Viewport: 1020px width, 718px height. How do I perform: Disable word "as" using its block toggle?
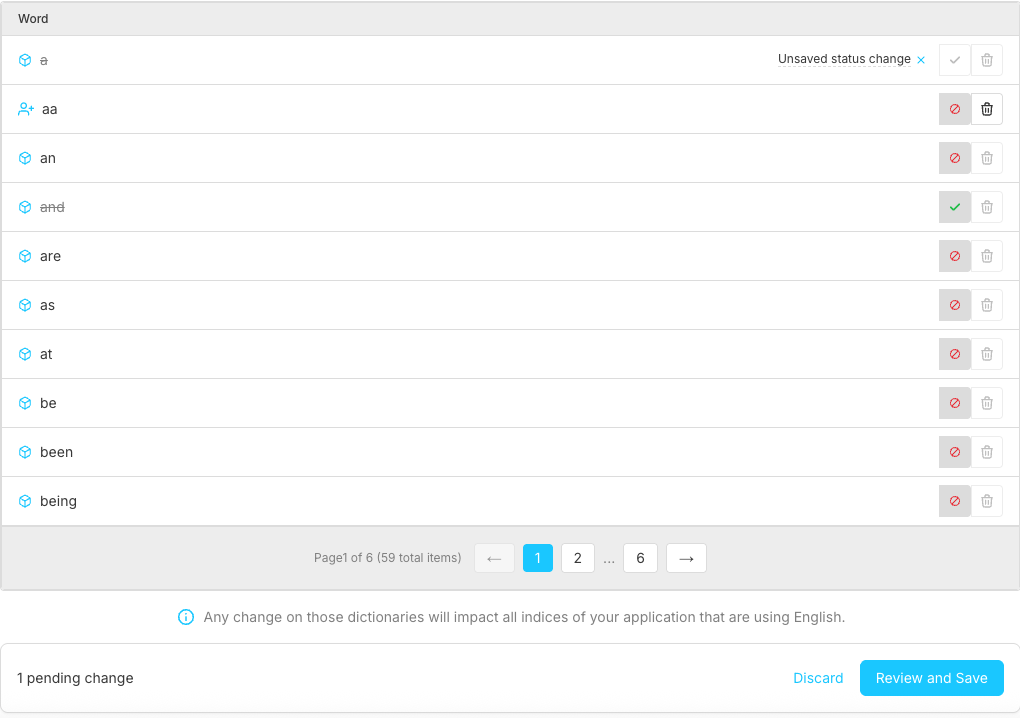(954, 305)
